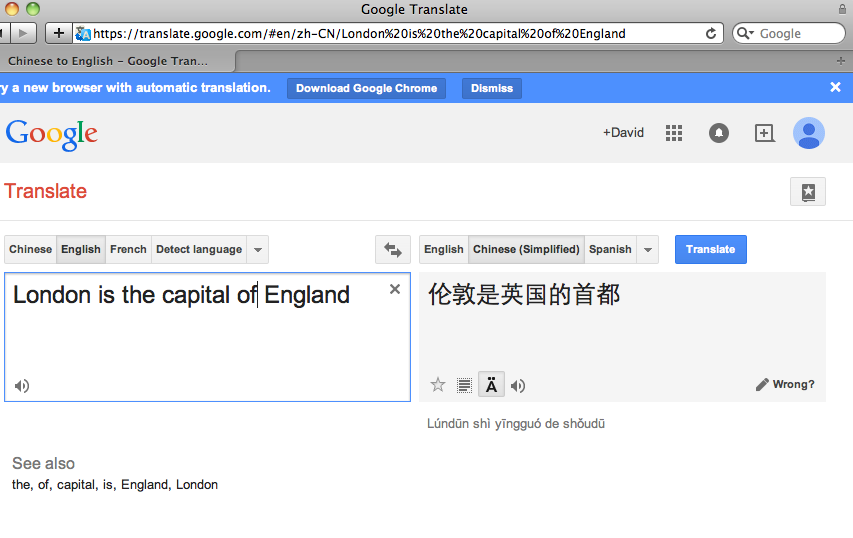Star the translation to save it
Viewport: 853px width, 538px height.
[x=437, y=385]
